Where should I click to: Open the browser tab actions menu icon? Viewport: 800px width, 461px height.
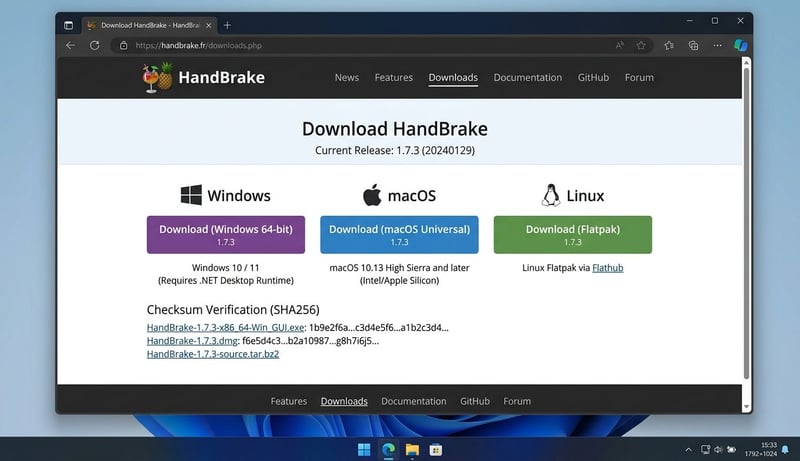68,25
